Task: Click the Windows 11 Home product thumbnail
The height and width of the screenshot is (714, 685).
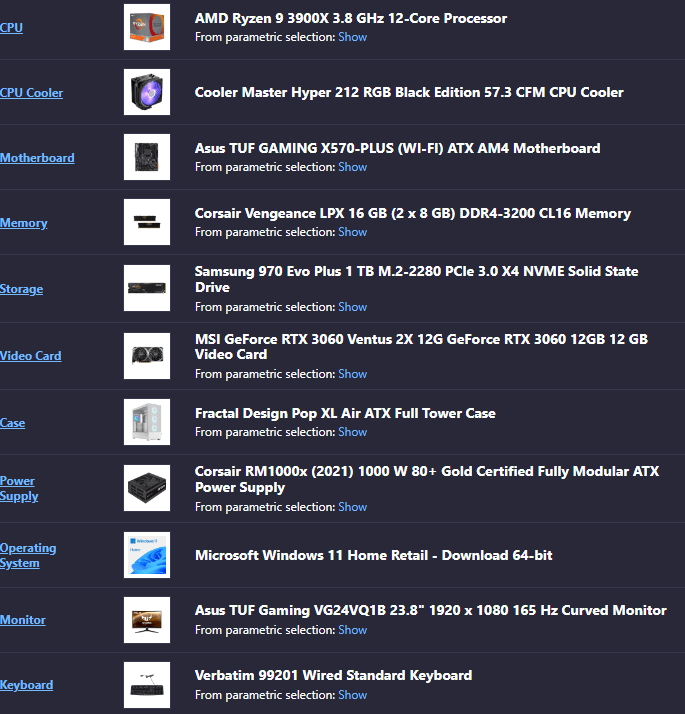Action: click(147, 555)
